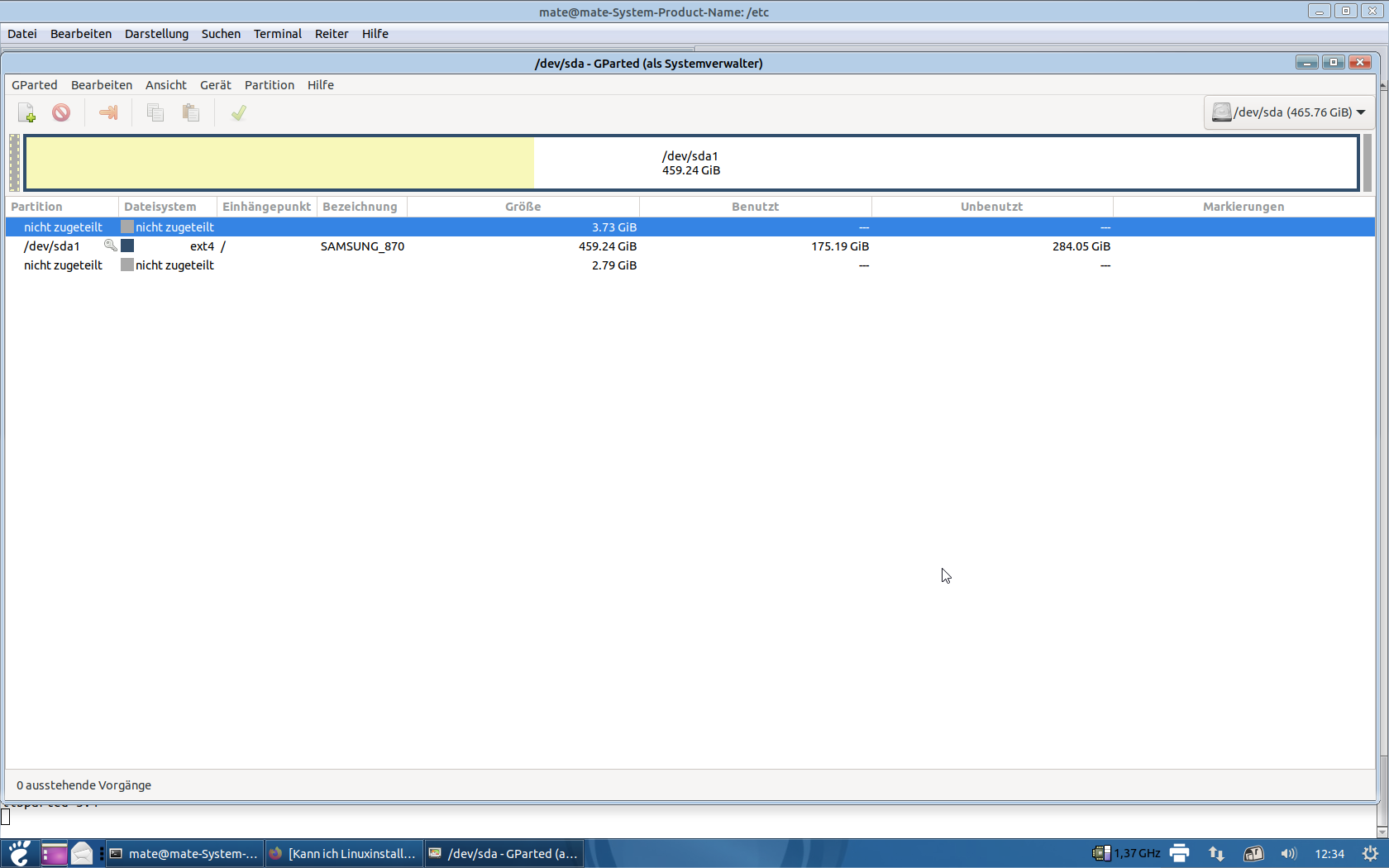Click the Copy partition toolbar icon
Viewport: 1389px width, 868px height.
(155, 112)
